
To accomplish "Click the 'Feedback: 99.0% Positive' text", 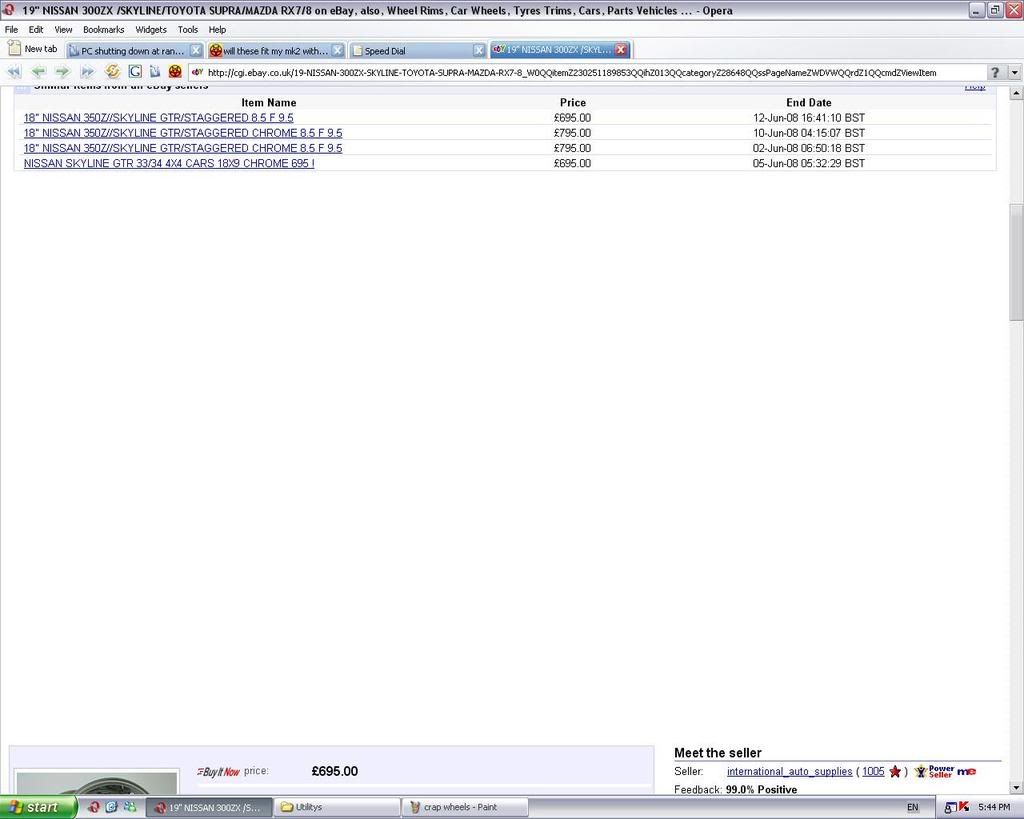I will [735, 790].
